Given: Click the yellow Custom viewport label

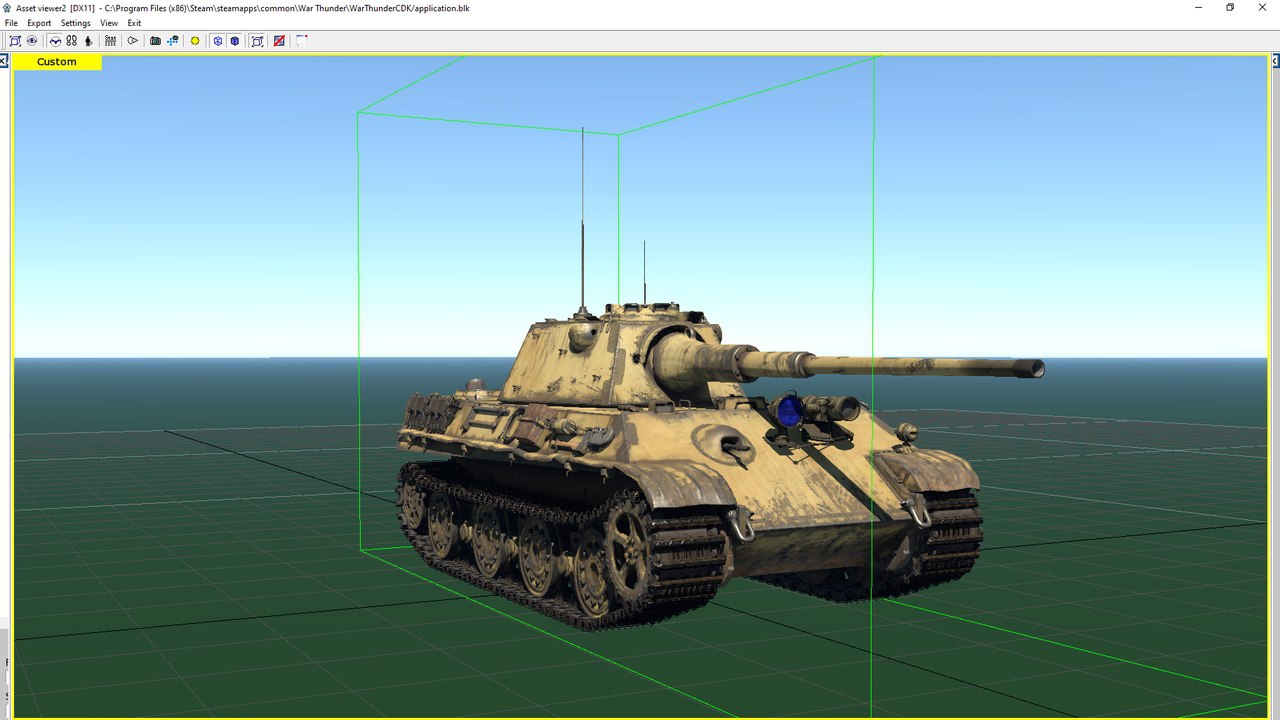Looking at the screenshot, I should 57,62.
